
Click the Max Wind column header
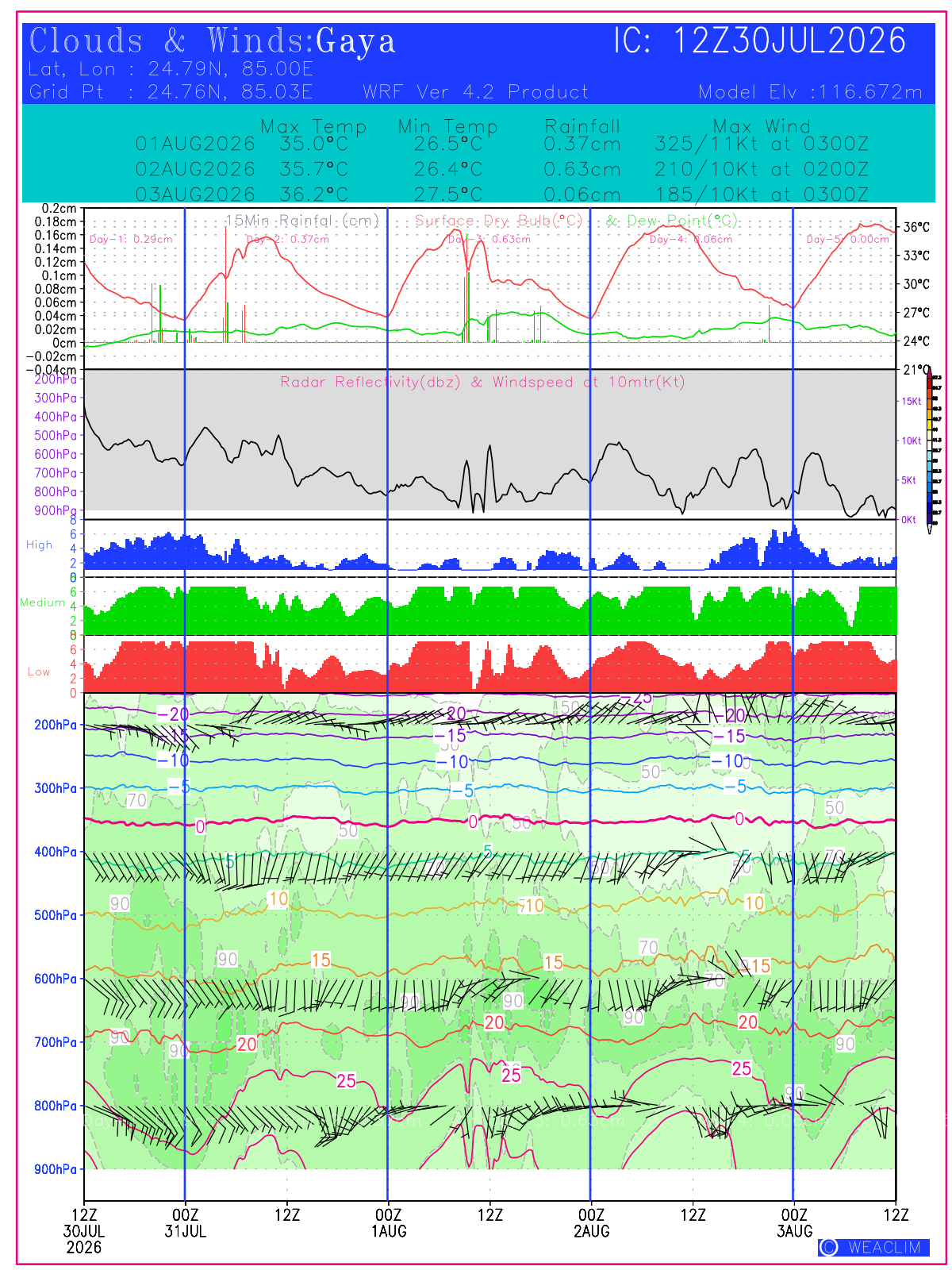[762, 127]
